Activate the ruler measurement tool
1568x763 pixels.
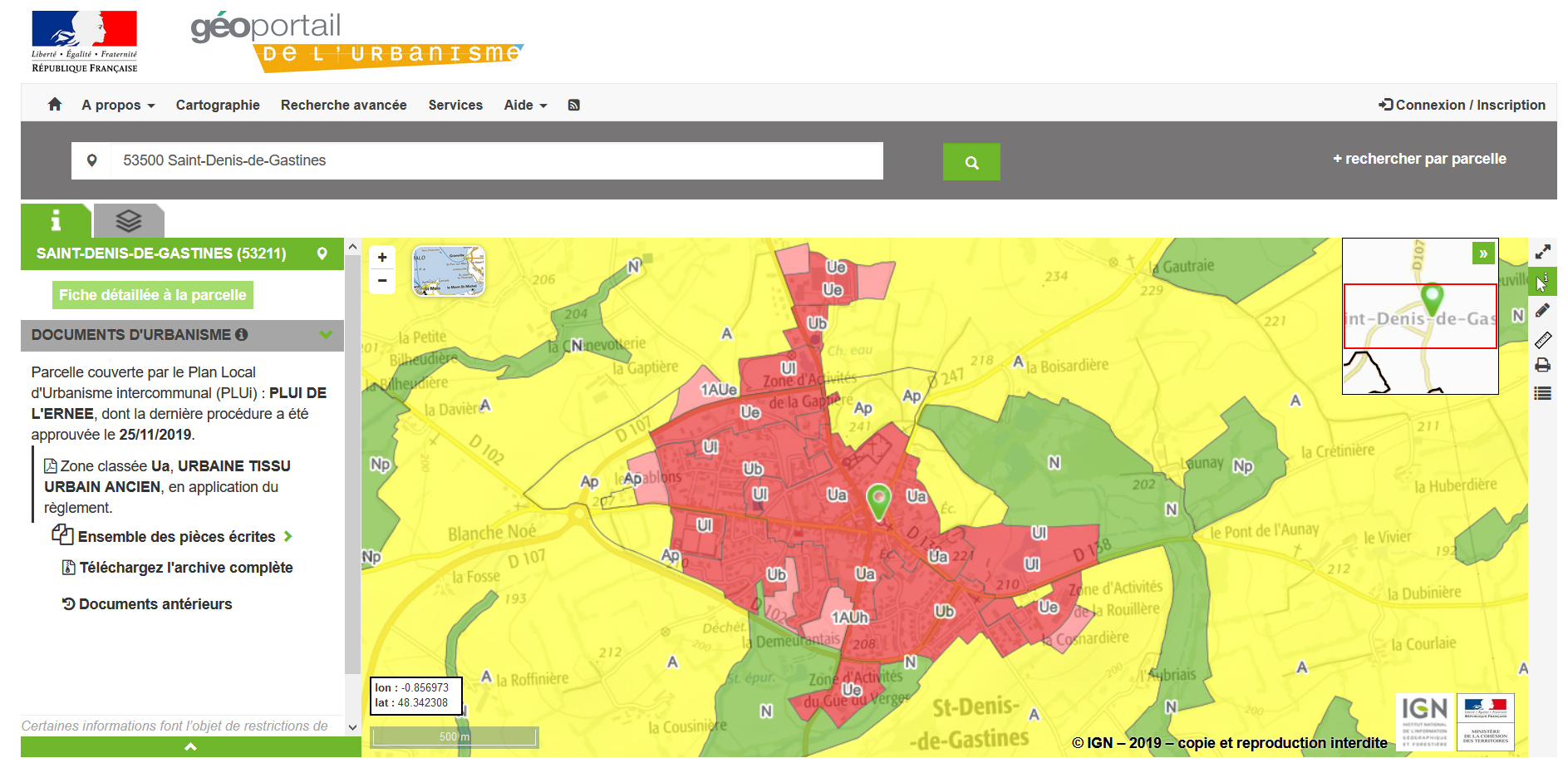(1542, 339)
